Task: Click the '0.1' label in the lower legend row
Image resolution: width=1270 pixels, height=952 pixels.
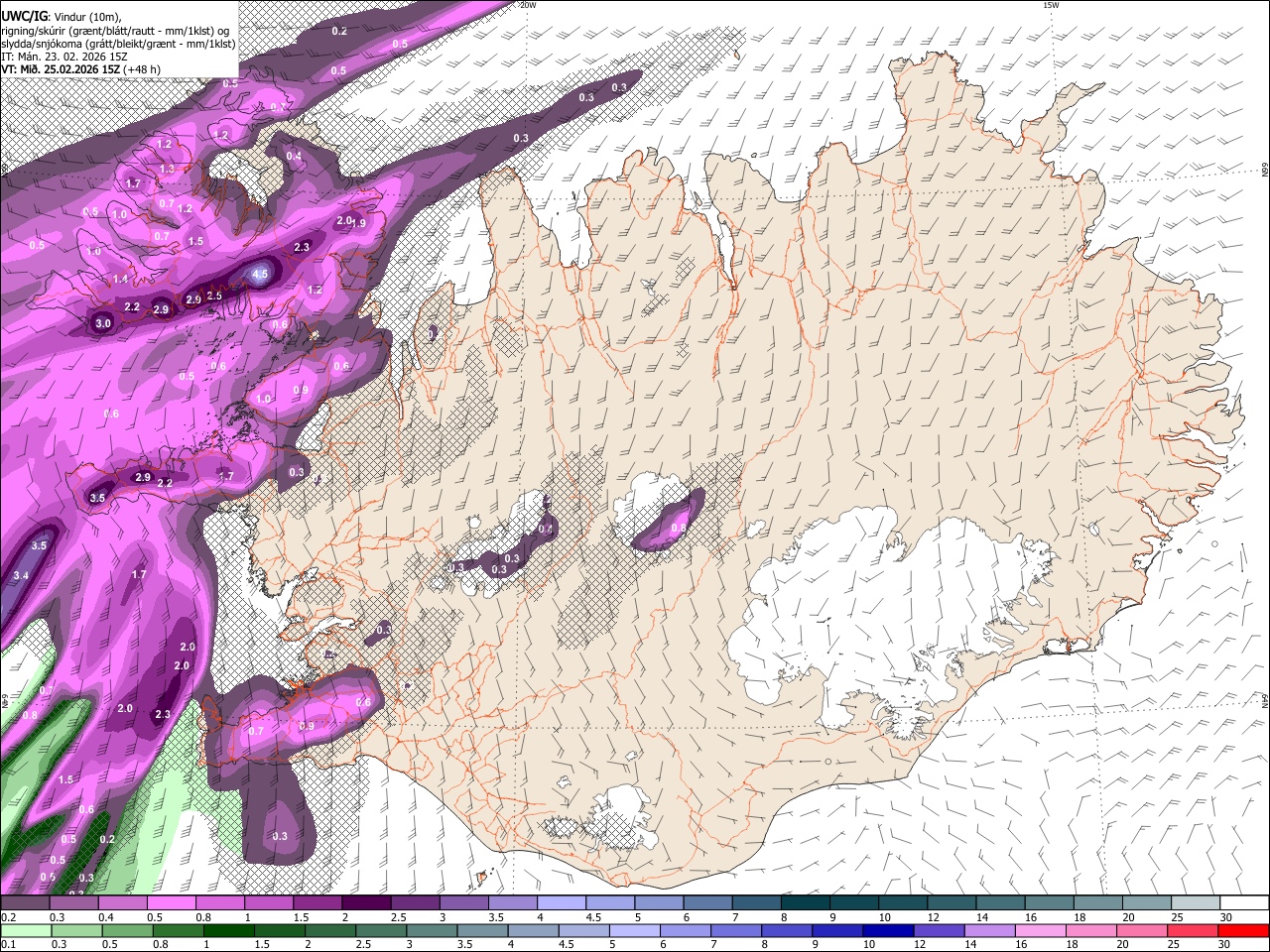Action: 7,945
